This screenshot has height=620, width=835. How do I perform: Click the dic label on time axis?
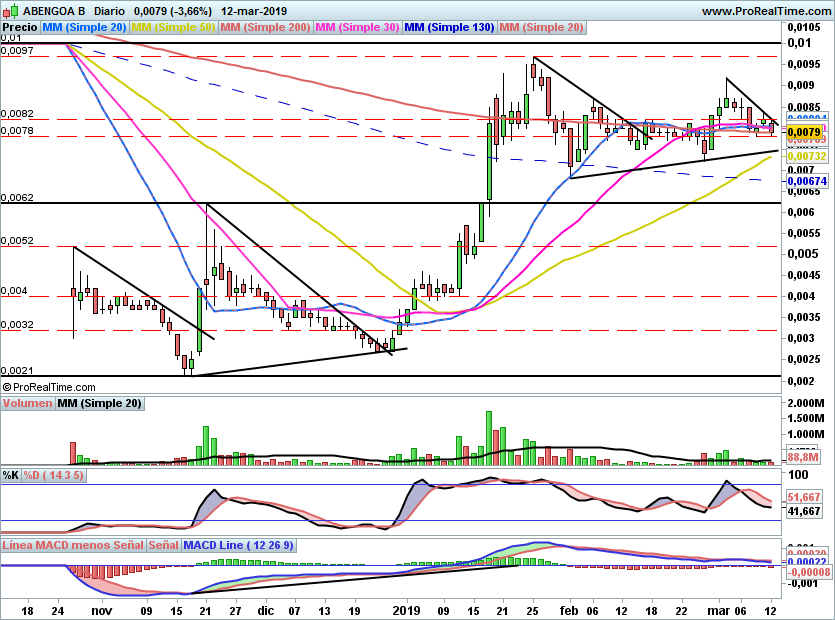[x=265, y=610]
